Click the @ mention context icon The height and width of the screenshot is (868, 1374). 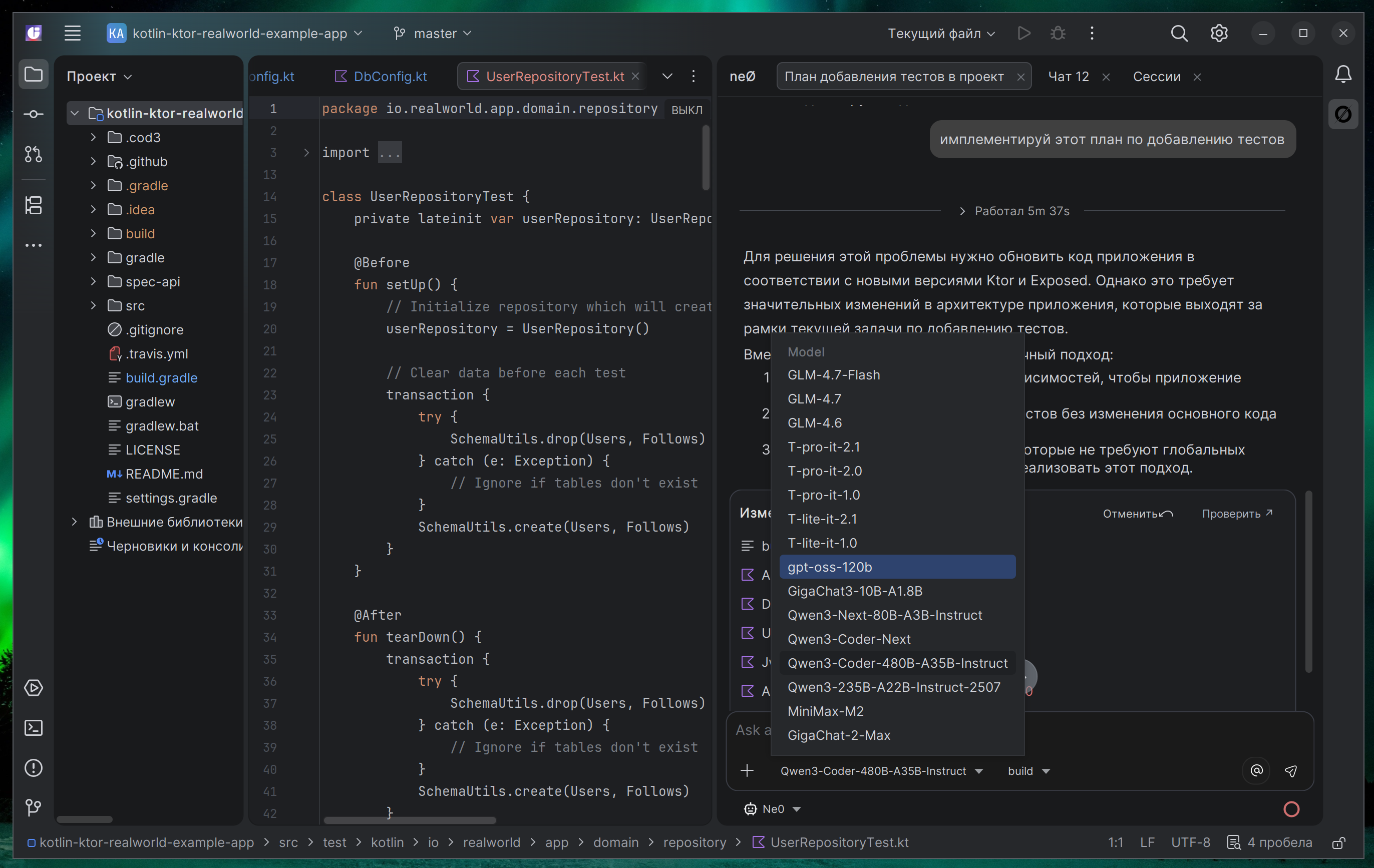[x=1256, y=770]
